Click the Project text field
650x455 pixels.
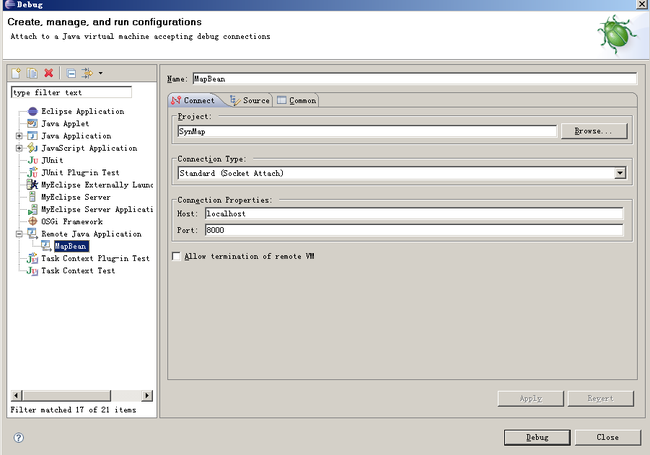tap(367, 131)
